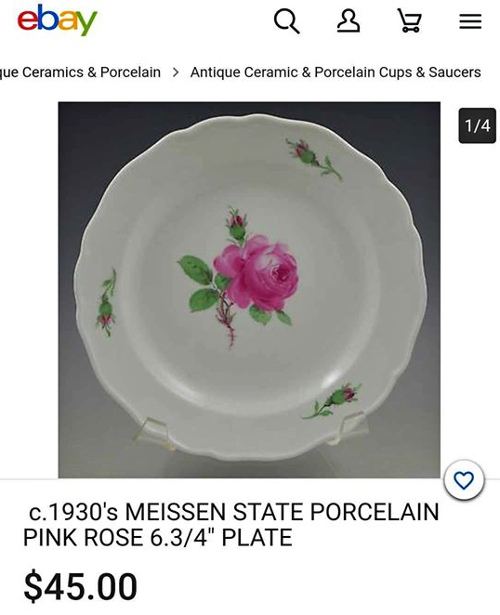Open the eBay home logo
This screenshot has width=500, height=615.
pos(57,20)
